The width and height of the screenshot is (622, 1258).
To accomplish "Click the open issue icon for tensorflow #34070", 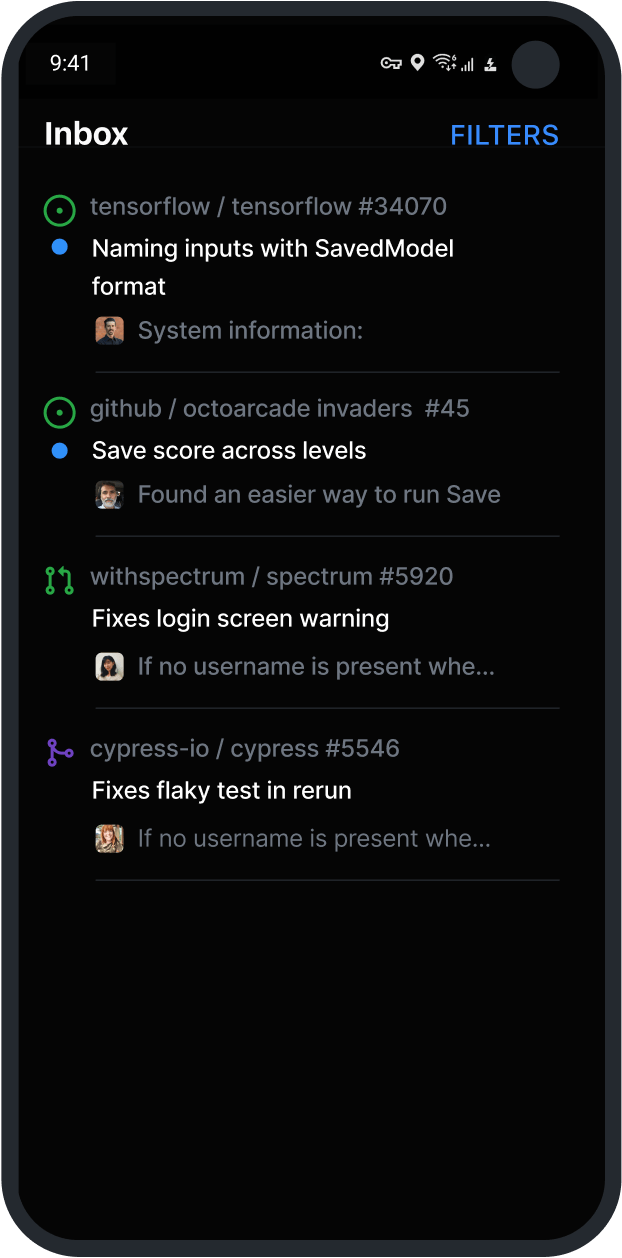I will coord(60,211).
